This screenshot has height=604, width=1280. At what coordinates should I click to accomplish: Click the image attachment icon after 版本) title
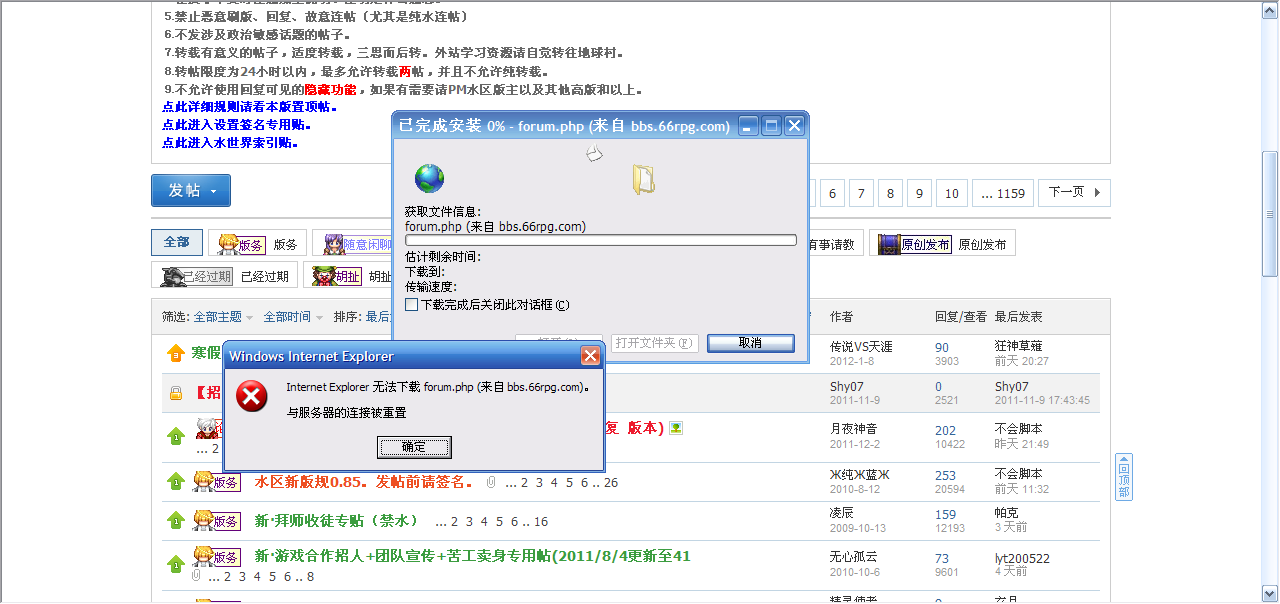click(677, 428)
